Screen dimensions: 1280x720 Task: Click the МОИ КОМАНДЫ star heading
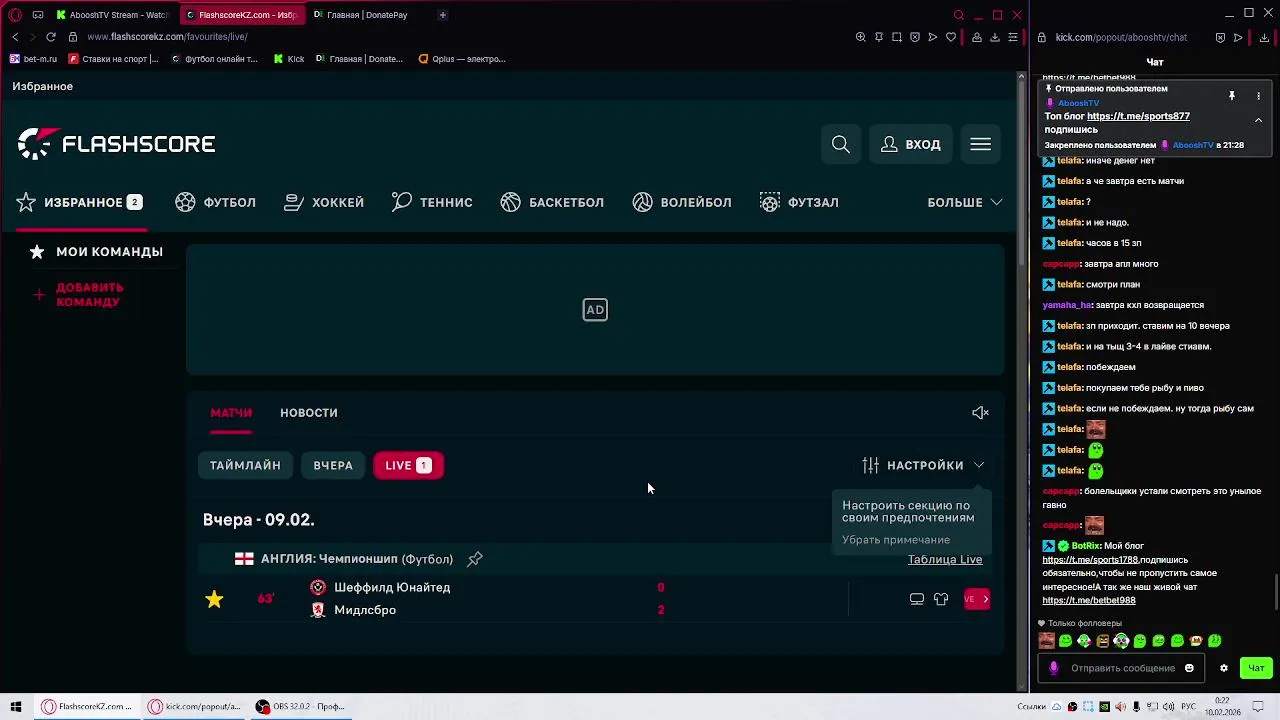click(96, 252)
